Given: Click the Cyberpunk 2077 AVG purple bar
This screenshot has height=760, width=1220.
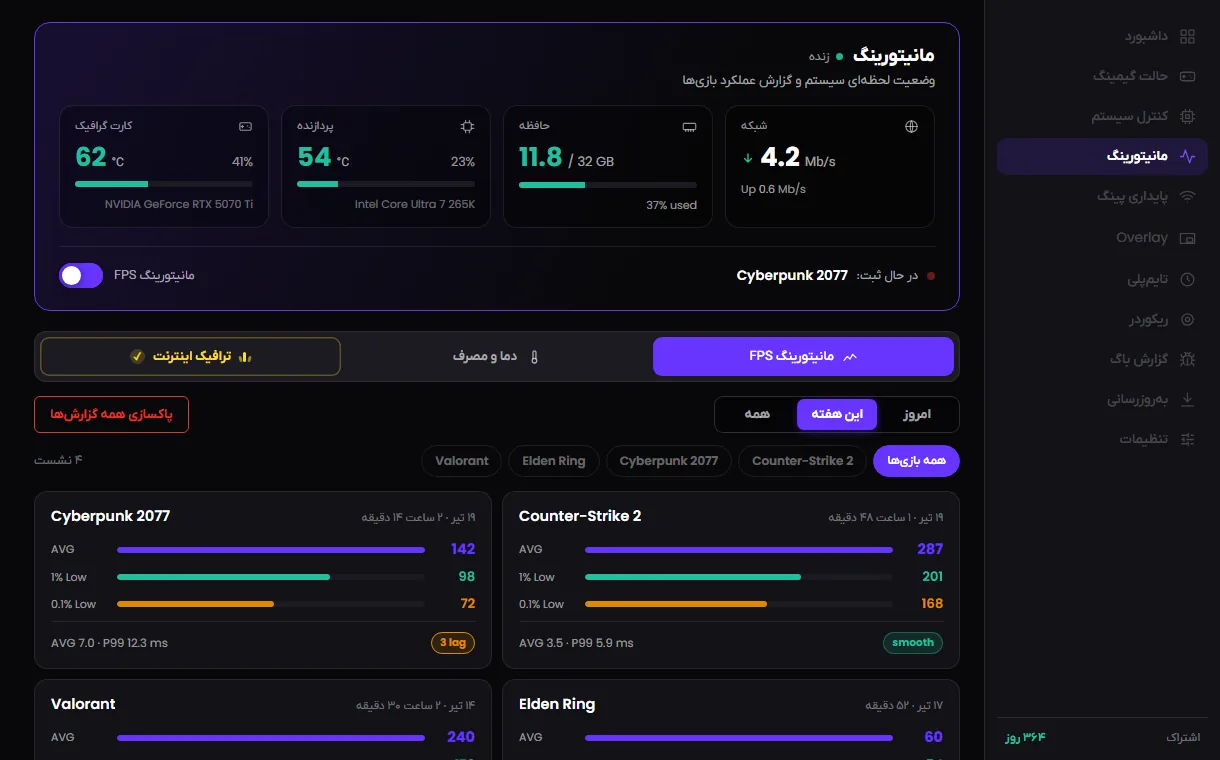Looking at the screenshot, I should coord(271,549).
